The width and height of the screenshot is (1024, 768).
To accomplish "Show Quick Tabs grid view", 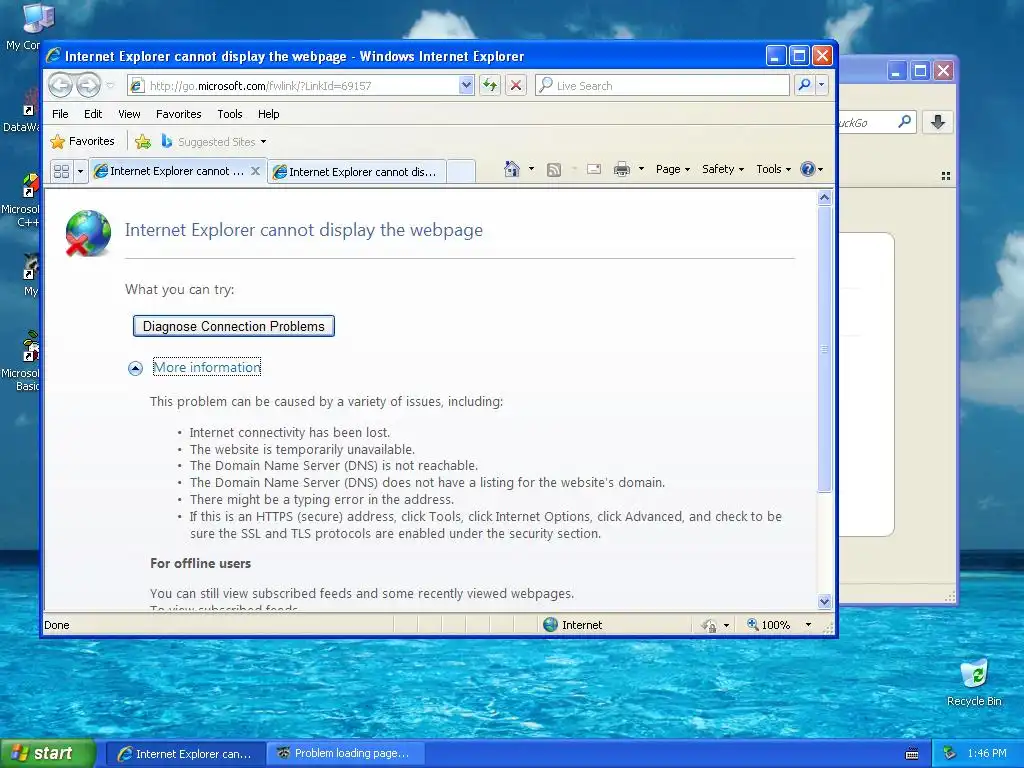I will click(61, 171).
